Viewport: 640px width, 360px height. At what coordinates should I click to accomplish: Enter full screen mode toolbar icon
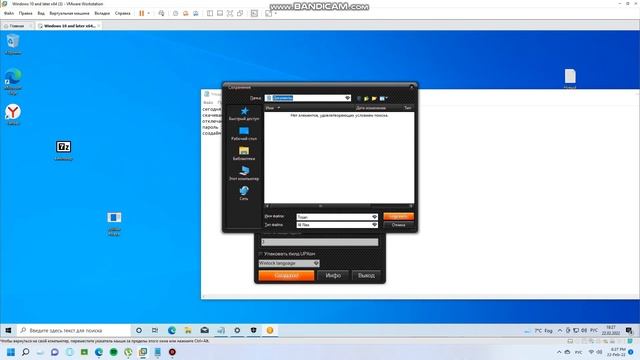(x=230, y=13)
